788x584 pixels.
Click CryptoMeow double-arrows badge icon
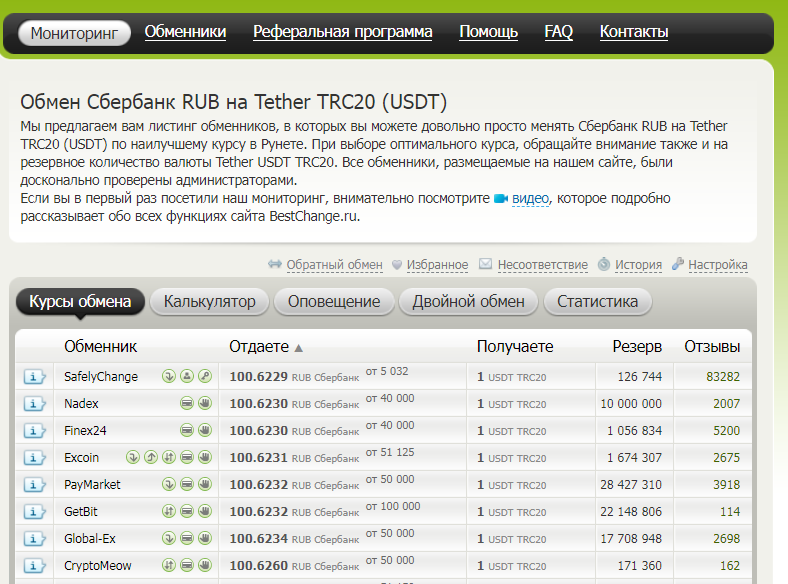point(169,565)
